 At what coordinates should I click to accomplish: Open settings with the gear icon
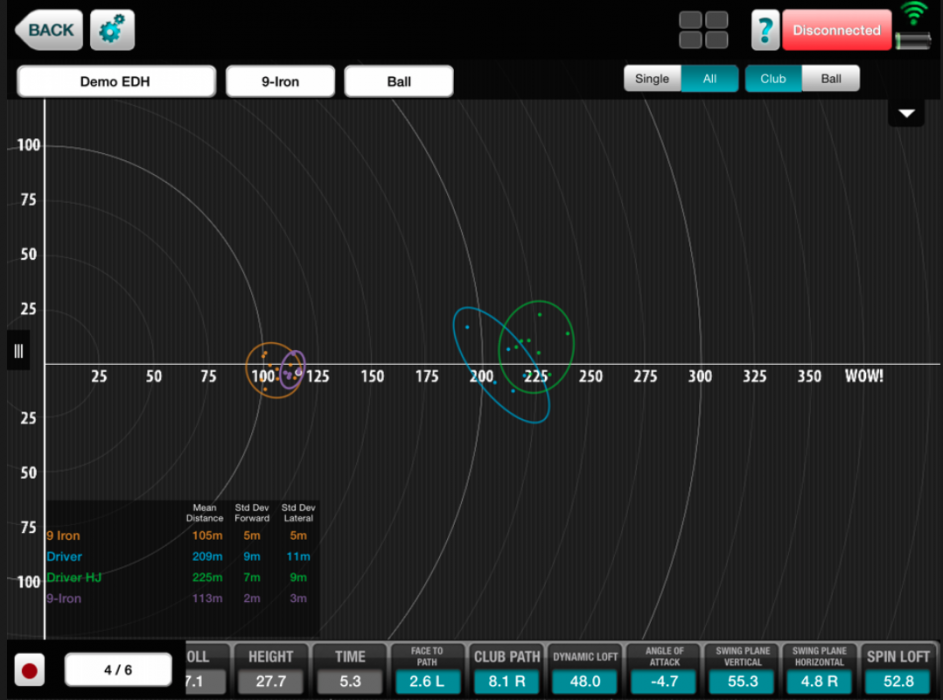112,29
